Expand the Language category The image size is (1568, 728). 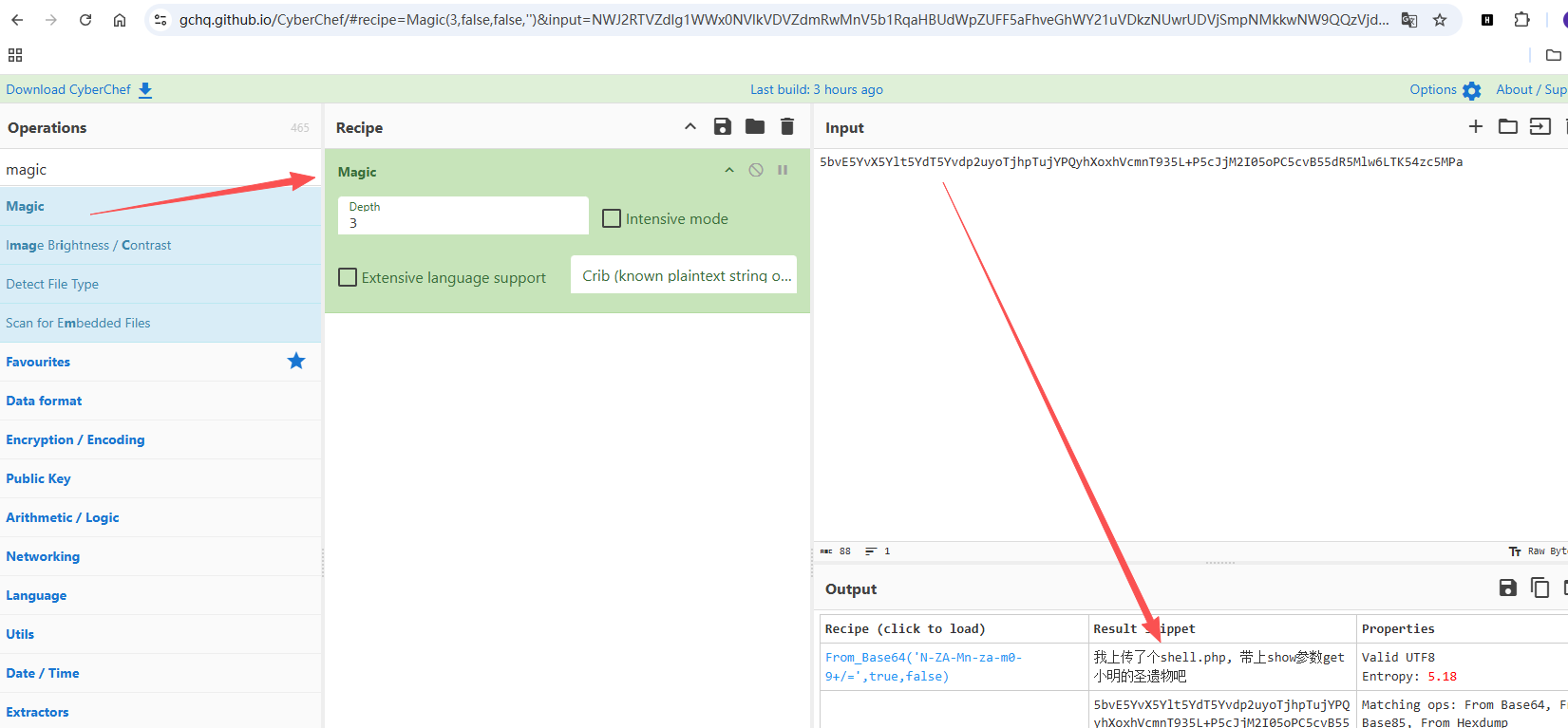161,595
